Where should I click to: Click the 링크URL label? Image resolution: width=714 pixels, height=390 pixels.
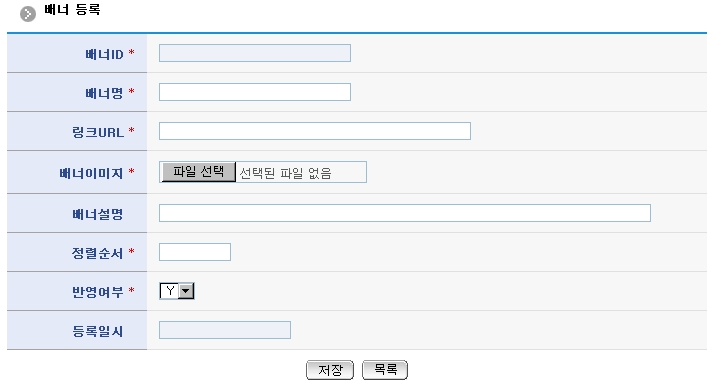[x=98, y=133]
